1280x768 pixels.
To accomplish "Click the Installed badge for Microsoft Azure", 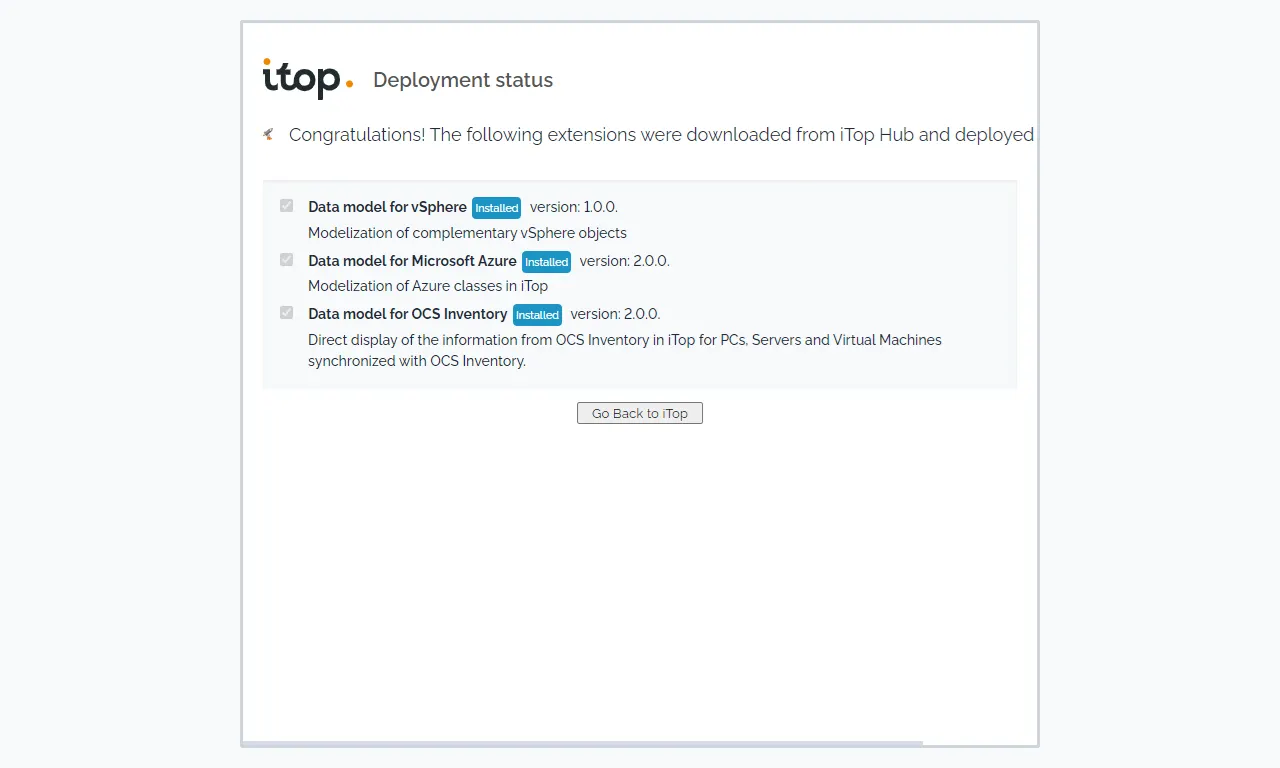I will coord(547,262).
